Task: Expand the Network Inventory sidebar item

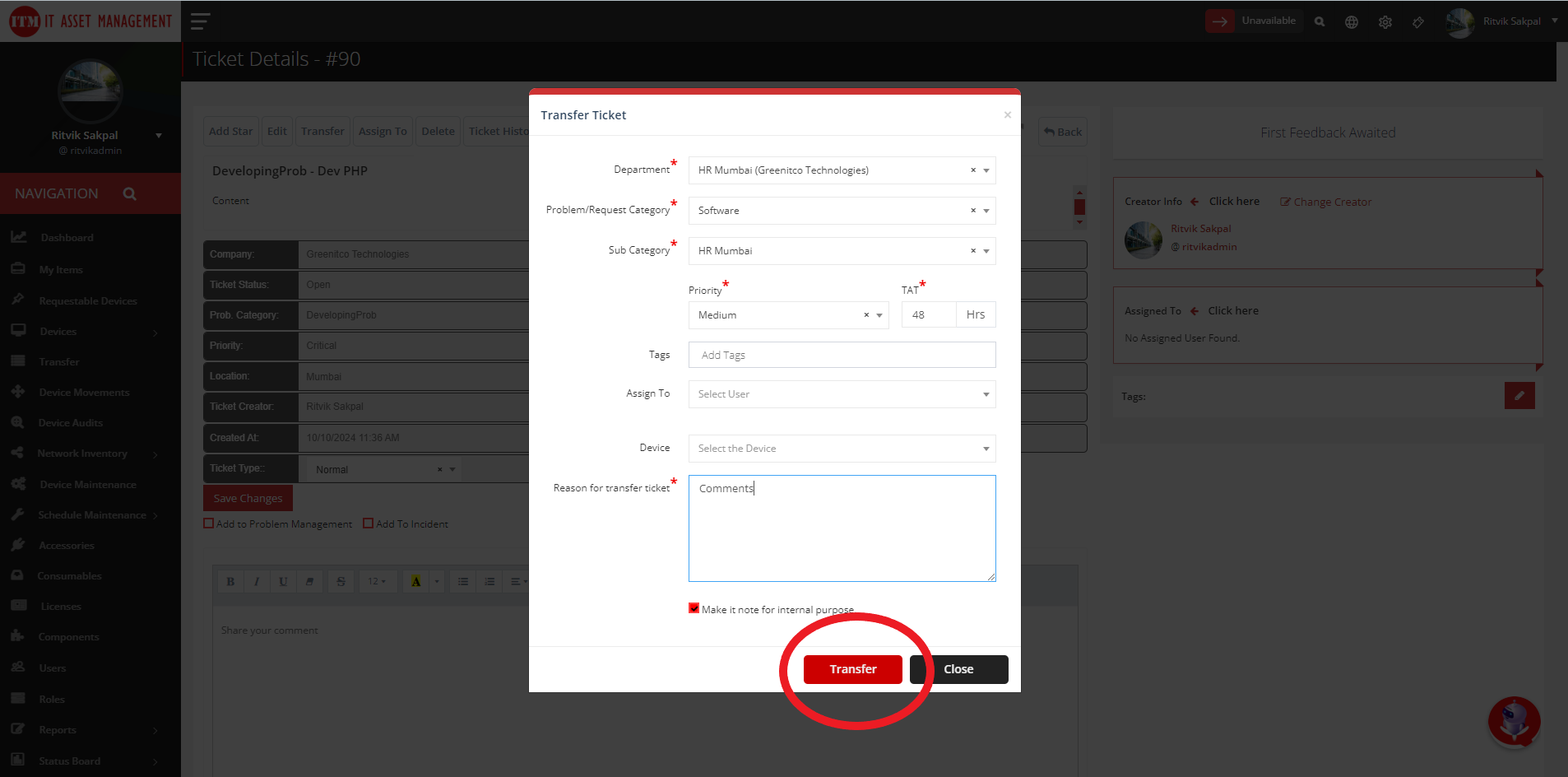Action: pos(82,454)
